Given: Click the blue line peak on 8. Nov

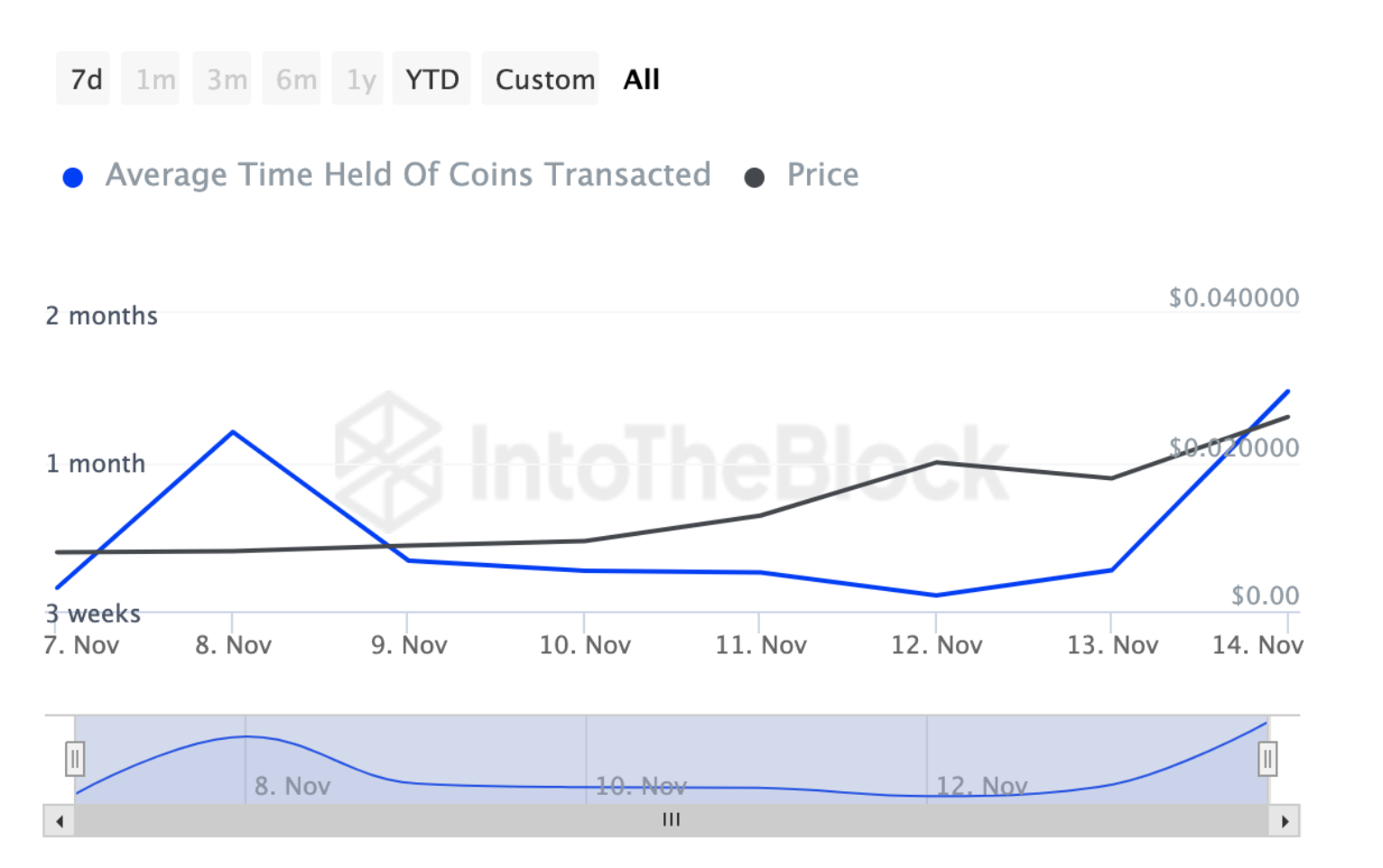Looking at the screenshot, I should [x=233, y=432].
